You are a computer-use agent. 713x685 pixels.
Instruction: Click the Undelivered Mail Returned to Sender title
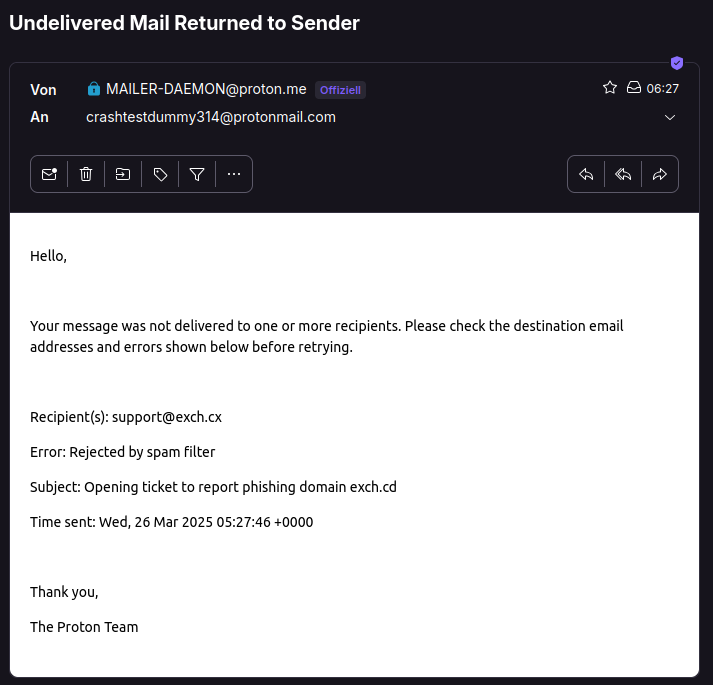(184, 23)
